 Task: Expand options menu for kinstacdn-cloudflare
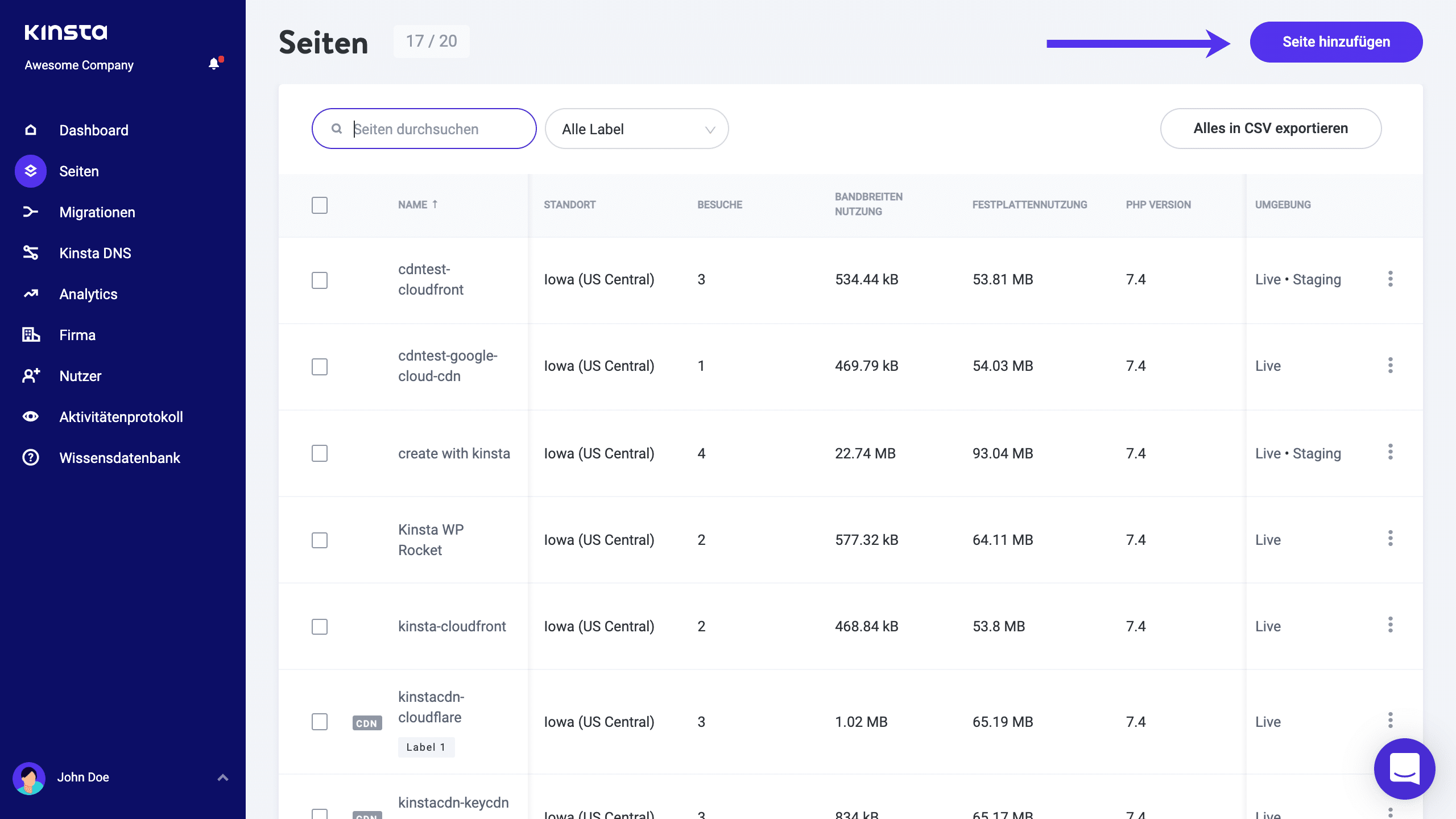click(x=1391, y=721)
